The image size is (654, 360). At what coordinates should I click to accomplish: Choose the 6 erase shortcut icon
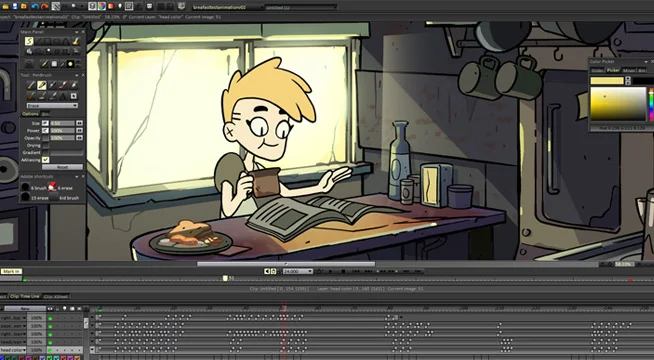[x=52, y=187]
